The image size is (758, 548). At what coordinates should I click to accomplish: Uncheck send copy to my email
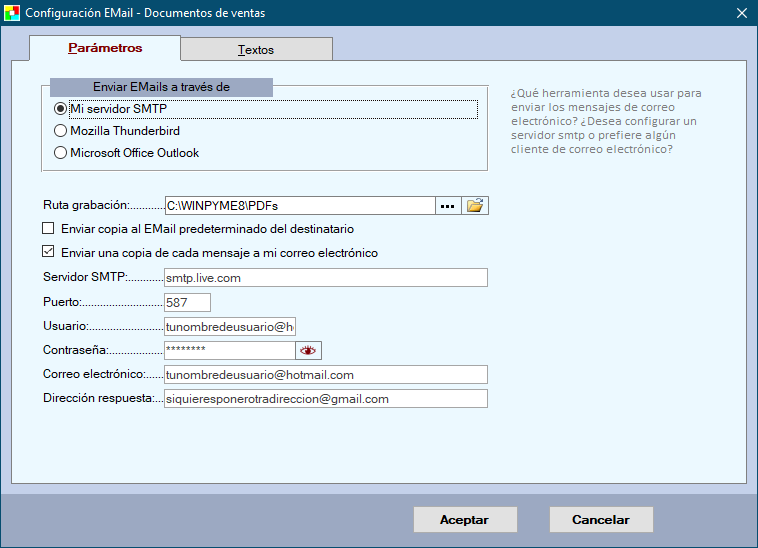49,253
